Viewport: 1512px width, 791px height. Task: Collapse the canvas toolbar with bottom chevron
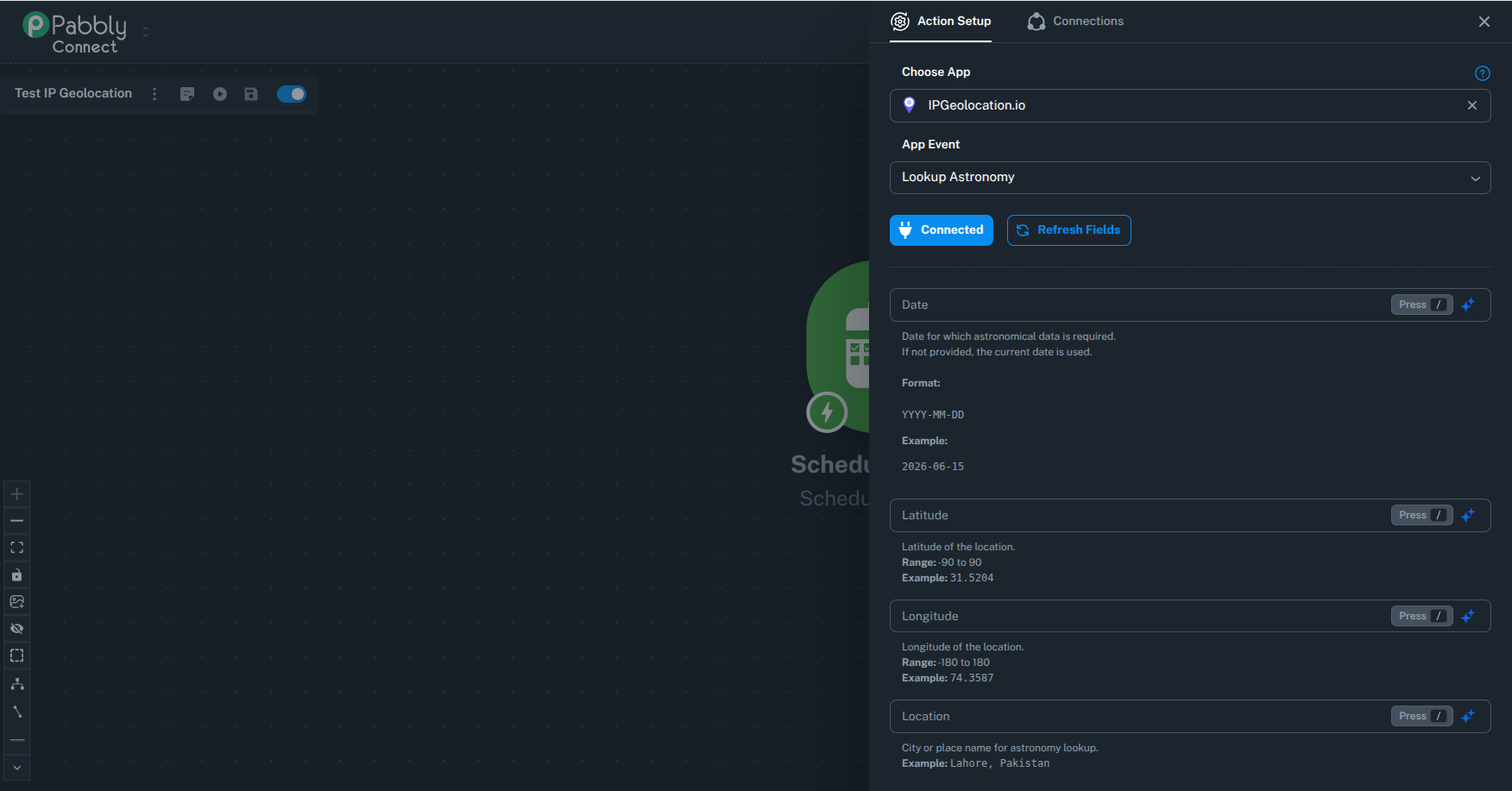(16, 768)
